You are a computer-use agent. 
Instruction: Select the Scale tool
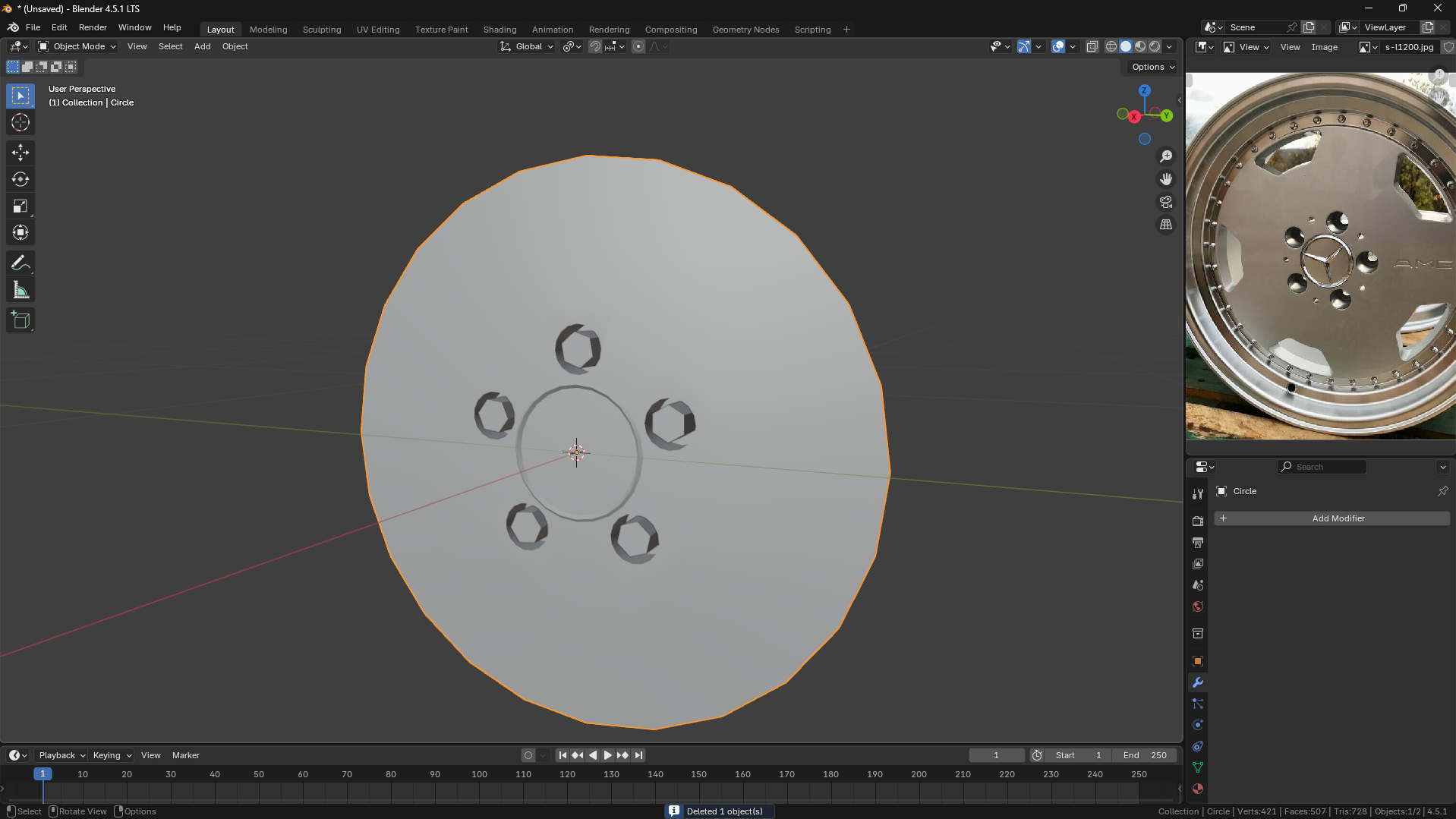coord(20,206)
